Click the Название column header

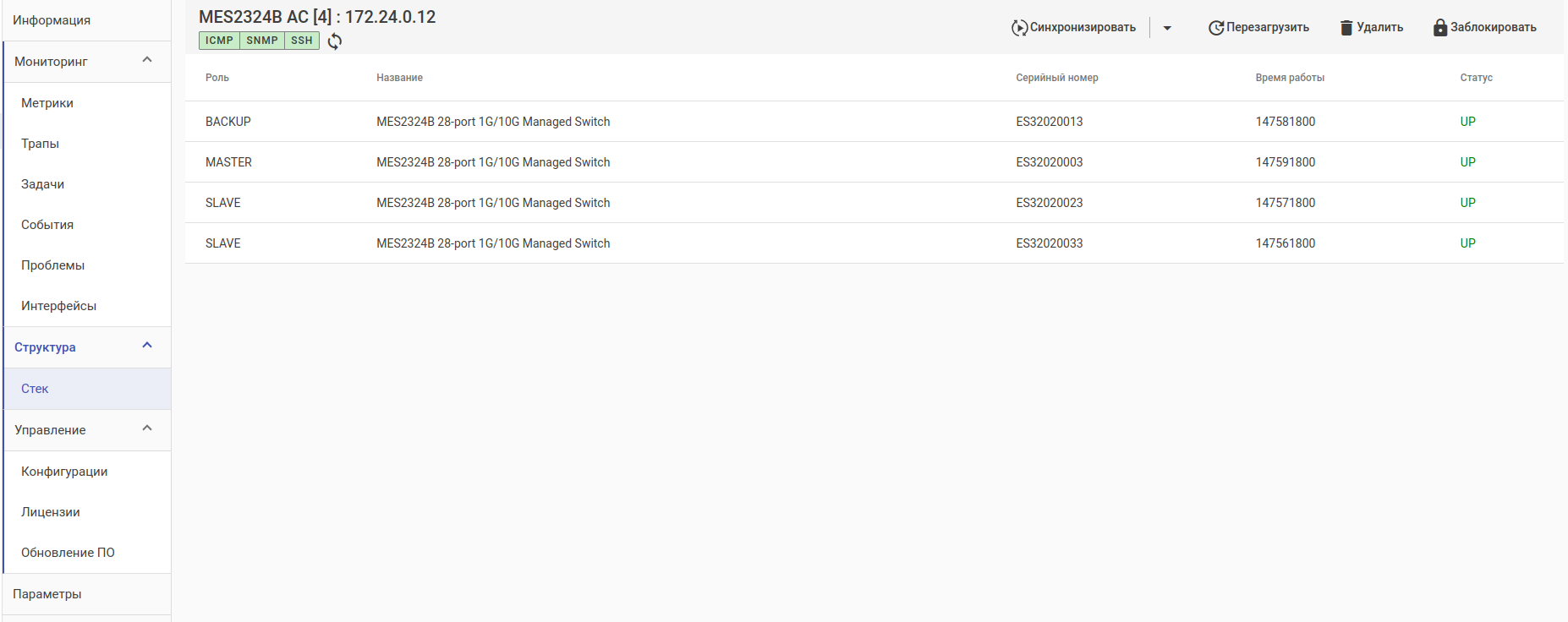click(x=399, y=78)
